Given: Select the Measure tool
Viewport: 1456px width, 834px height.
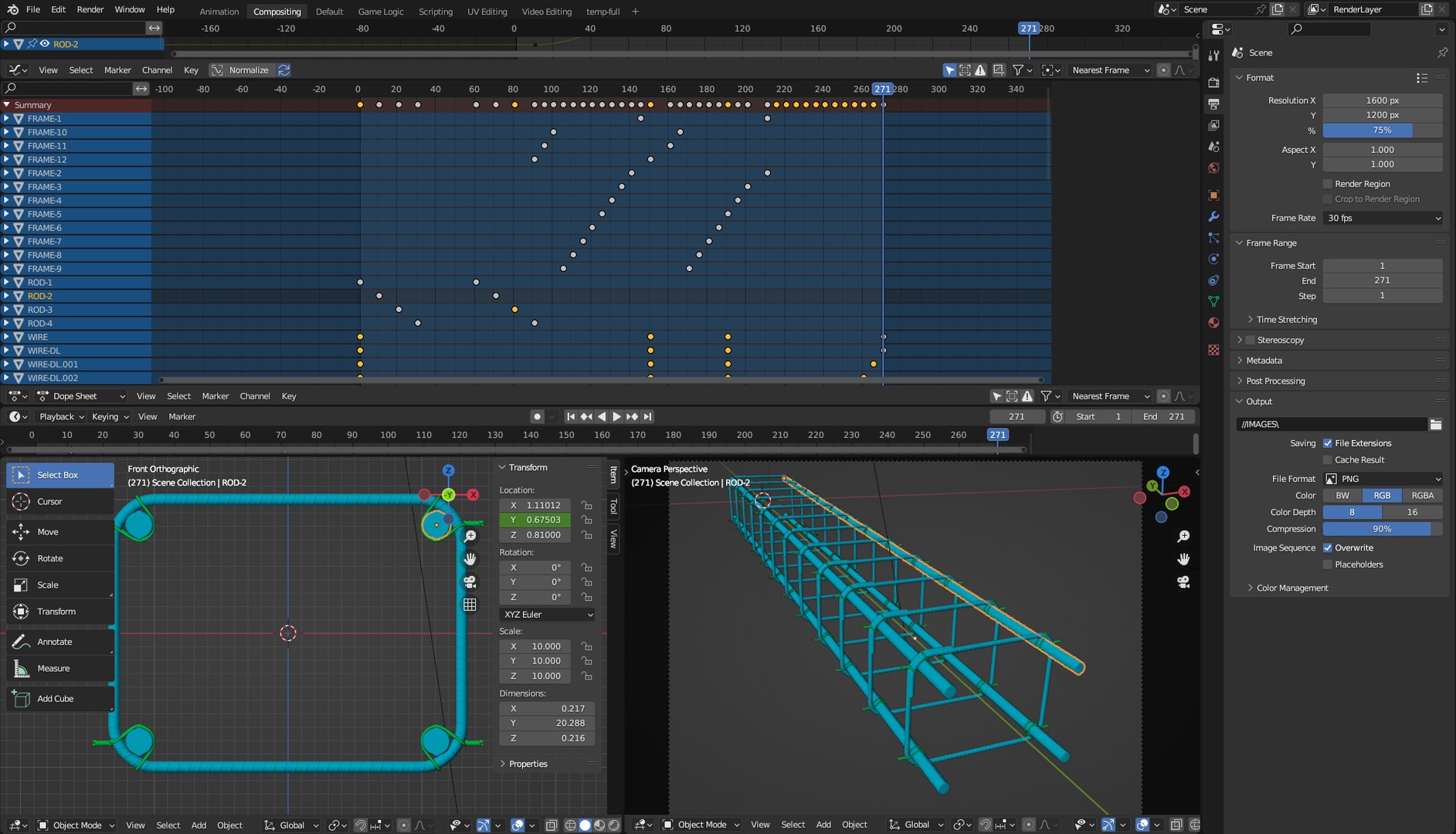Looking at the screenshot, I should pyautogui.click(x=60, y=669).
